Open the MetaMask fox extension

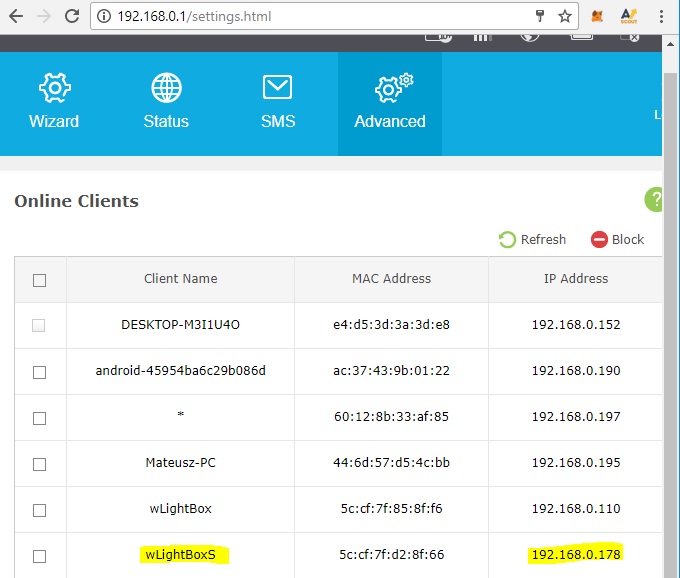pyautogui.click(x=597, y=16)
